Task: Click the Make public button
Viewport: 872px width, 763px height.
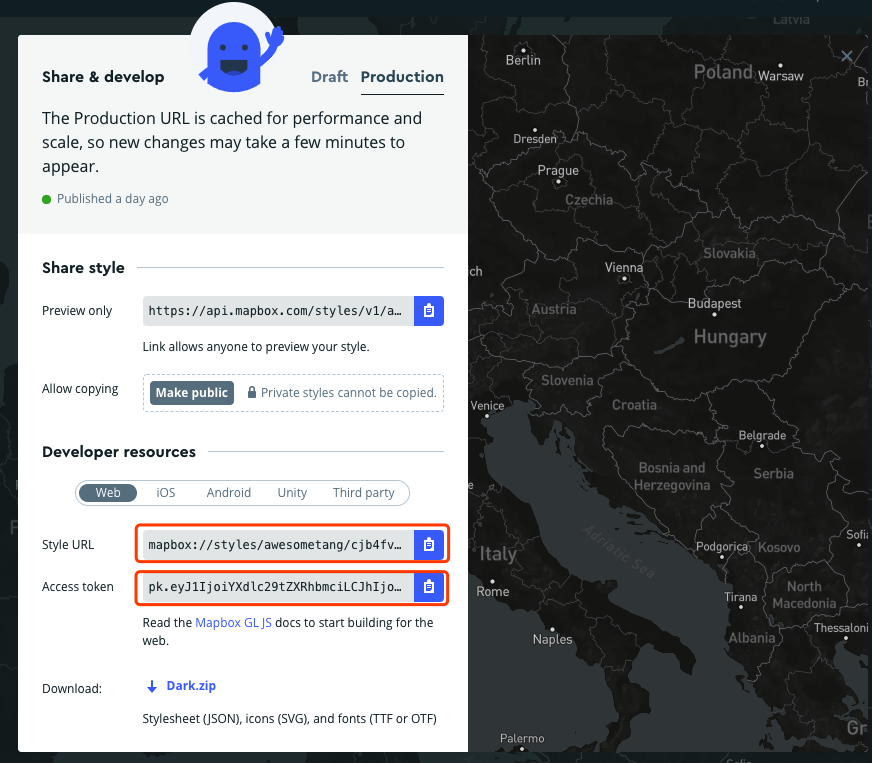Action: click(x=192, y=393)
